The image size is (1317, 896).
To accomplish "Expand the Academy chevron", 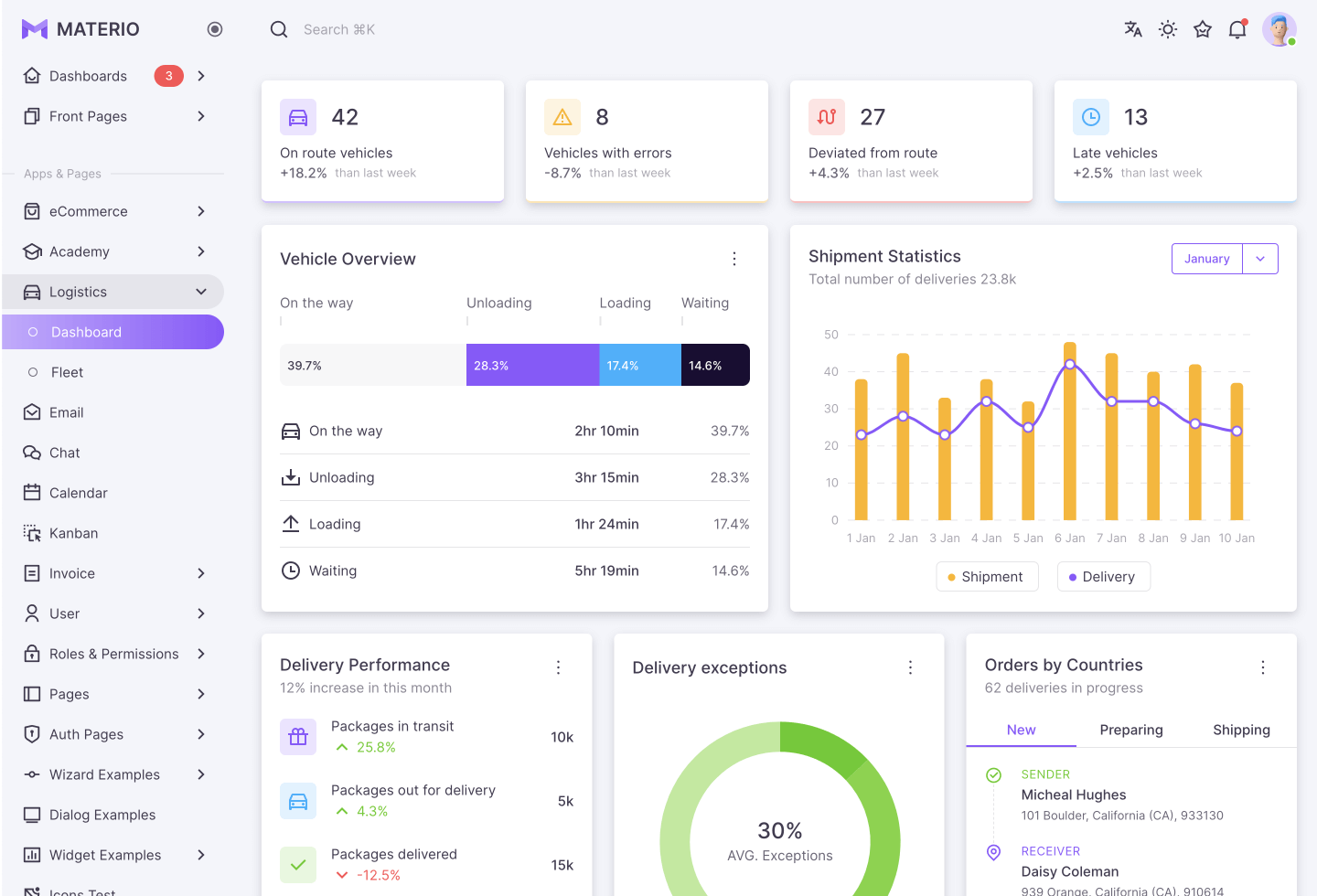I will point(201,251).
